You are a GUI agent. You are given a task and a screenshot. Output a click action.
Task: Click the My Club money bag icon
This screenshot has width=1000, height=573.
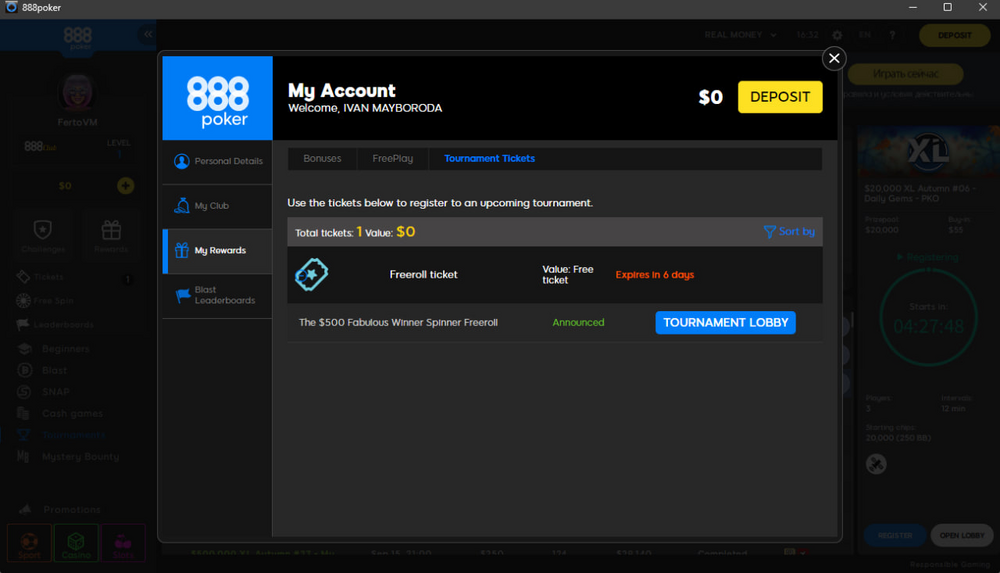point(182,205)
